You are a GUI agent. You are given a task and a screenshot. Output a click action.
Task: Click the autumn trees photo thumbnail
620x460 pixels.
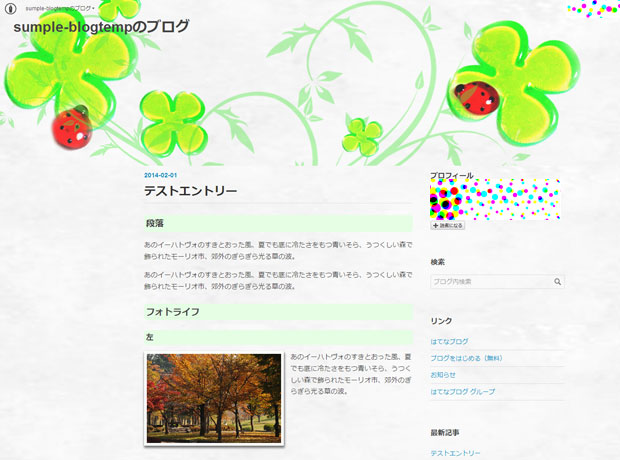point(214,397)
